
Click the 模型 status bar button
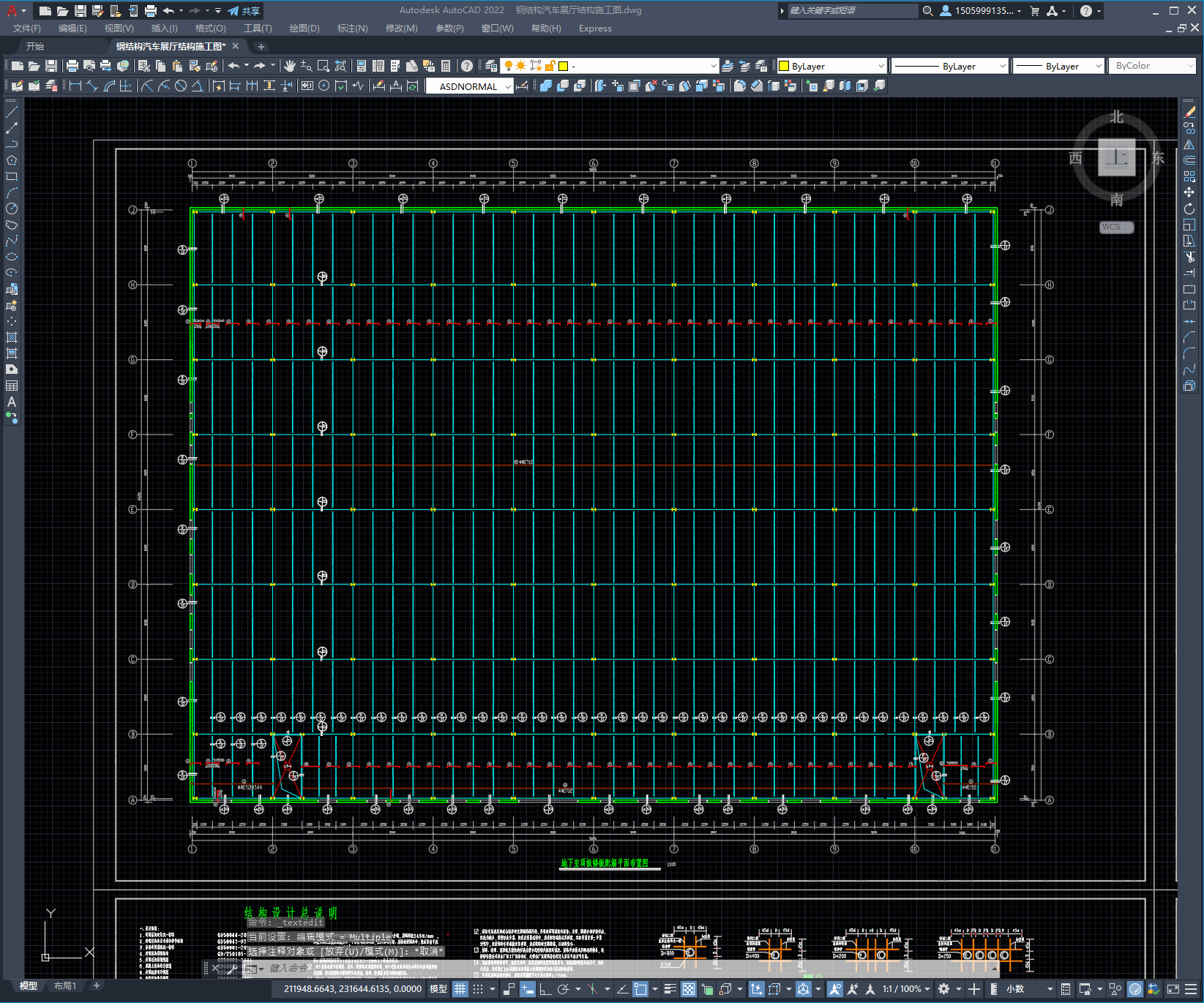[438, 989]
